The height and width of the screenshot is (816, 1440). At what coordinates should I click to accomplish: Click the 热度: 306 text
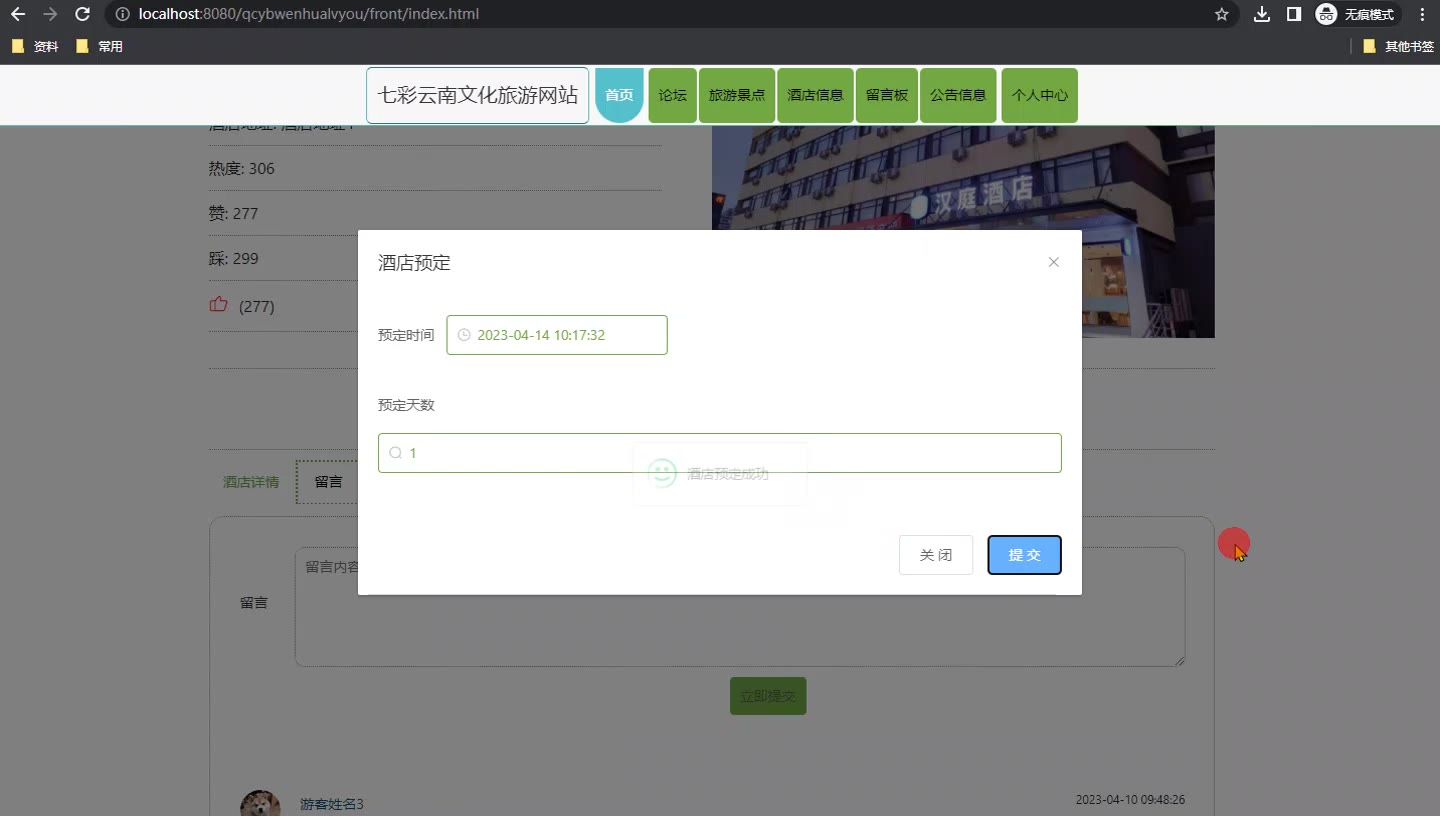[242, 168]
